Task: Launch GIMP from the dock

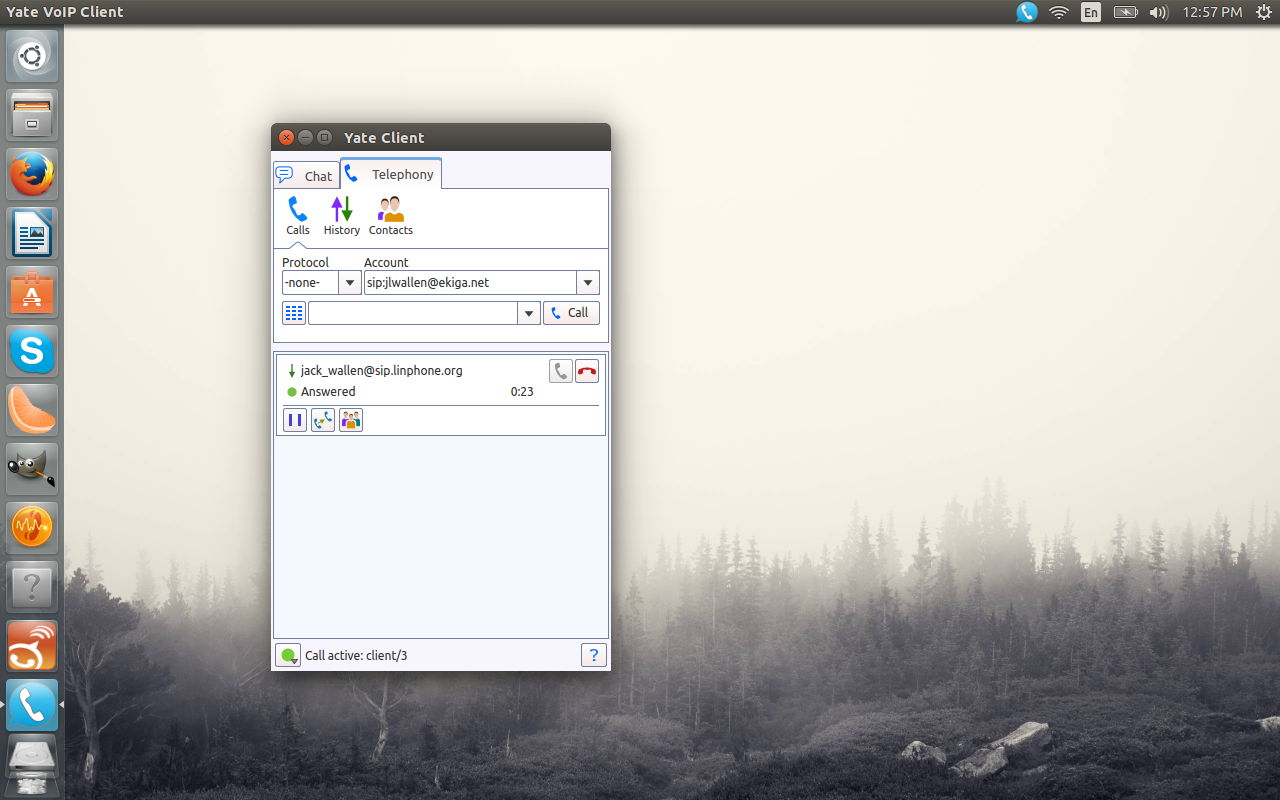Action: click(32, 469)
